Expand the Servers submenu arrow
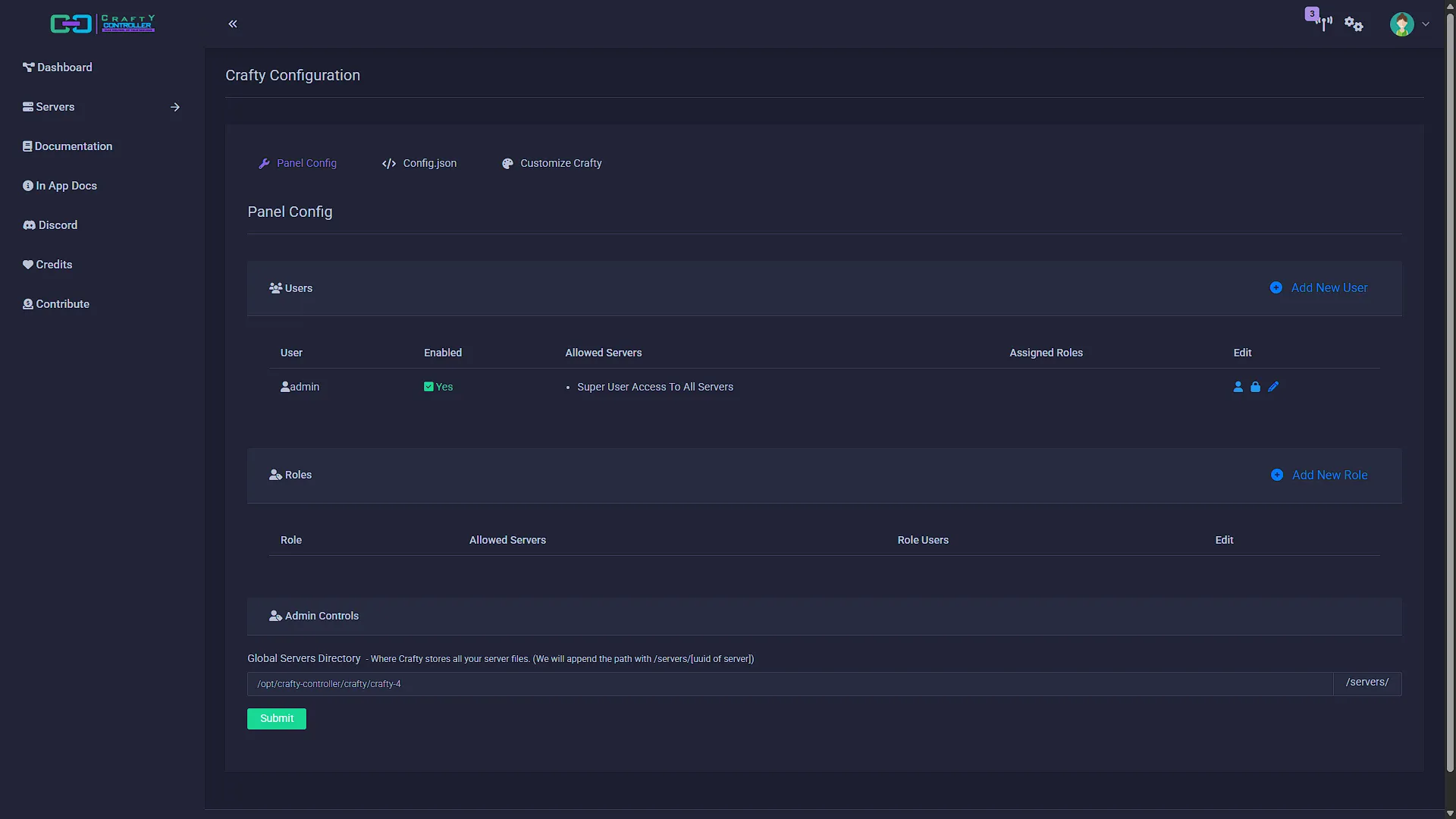Image resolution: width=1456 pixels, height=819 pixels. click(x=175, y=107)
